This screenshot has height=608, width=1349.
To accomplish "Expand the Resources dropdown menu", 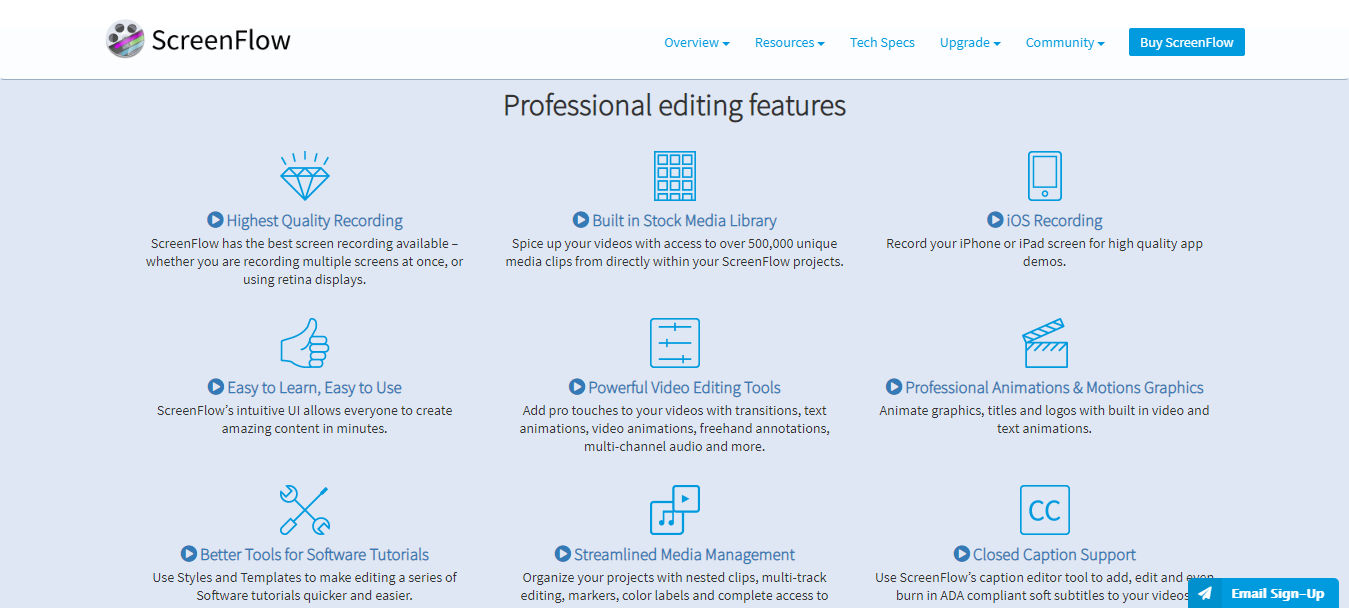I will 790,42.
